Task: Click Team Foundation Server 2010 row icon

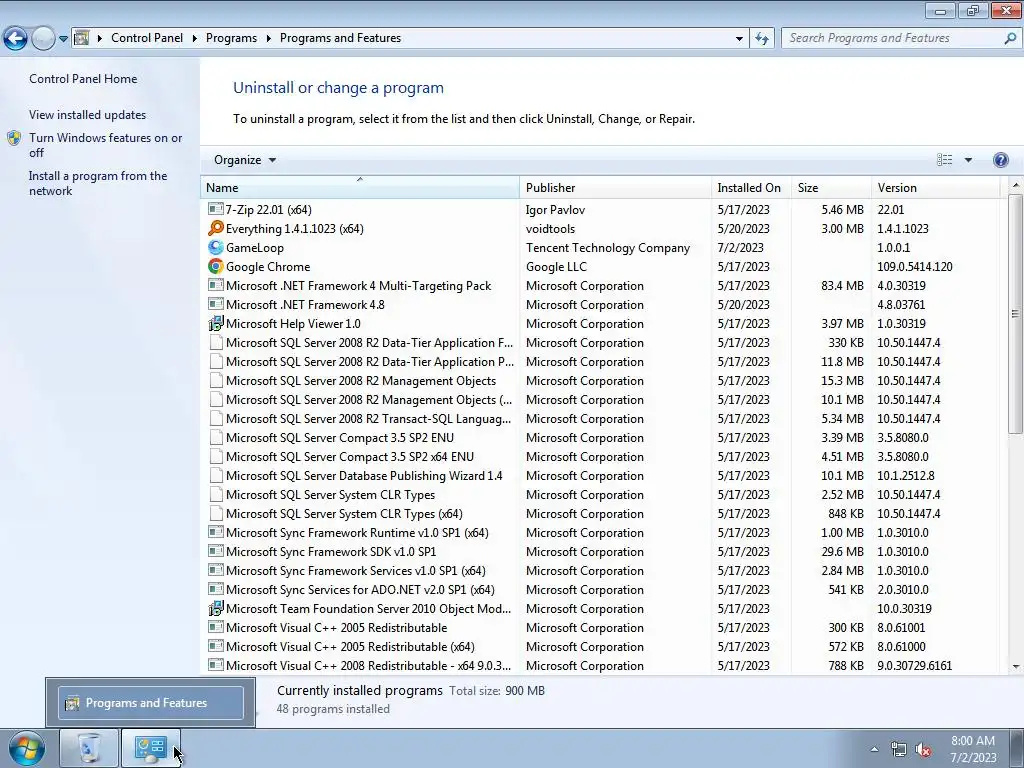Action: tap(216, 608)
